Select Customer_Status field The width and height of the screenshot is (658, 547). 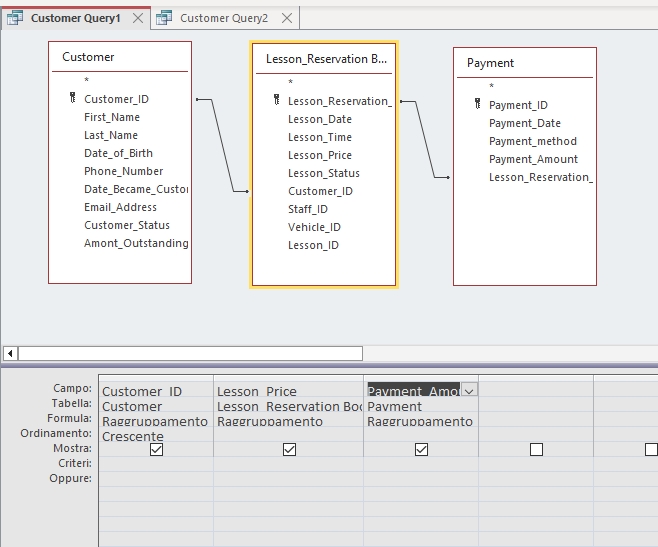coord(127,225)
